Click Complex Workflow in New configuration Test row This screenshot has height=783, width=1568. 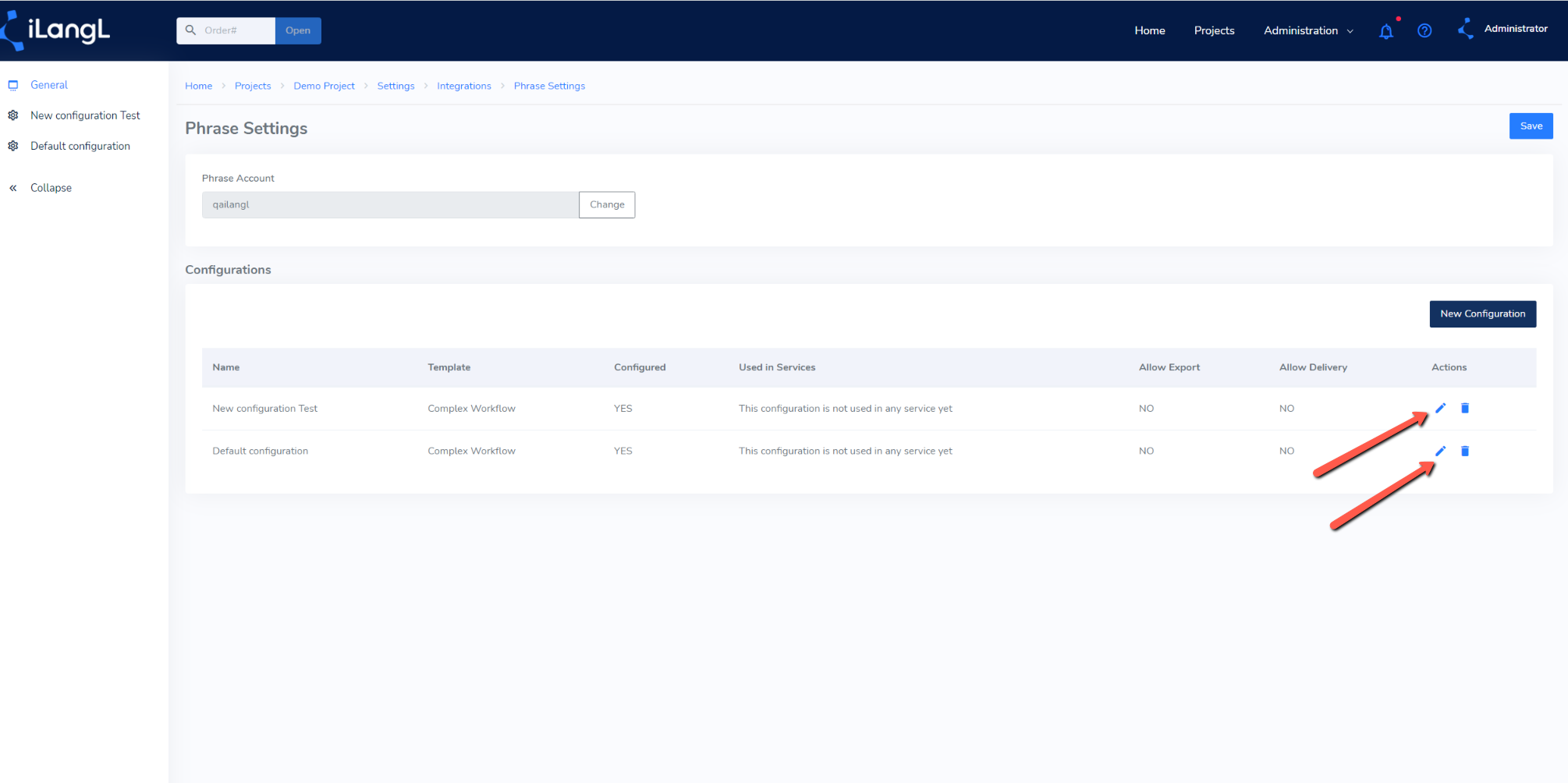click(471, 409)
